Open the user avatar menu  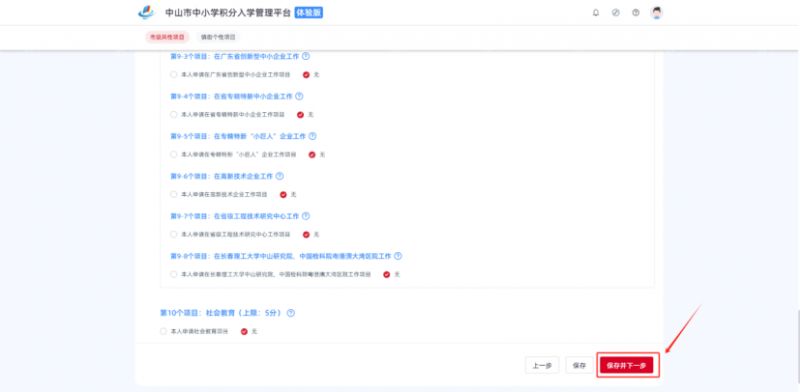tap(657, 13)
